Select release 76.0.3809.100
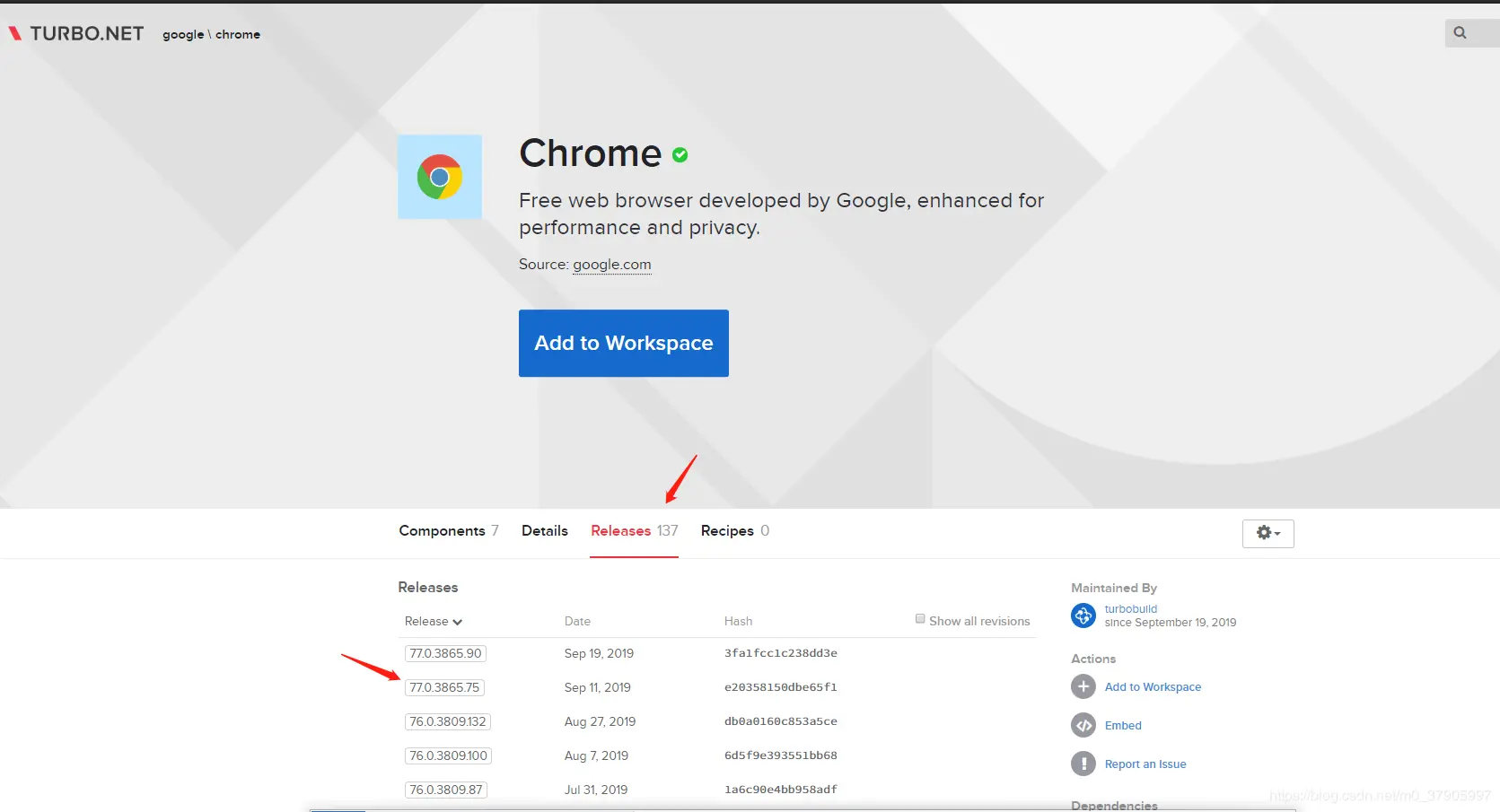The image size is (1500, 812). 448,755
